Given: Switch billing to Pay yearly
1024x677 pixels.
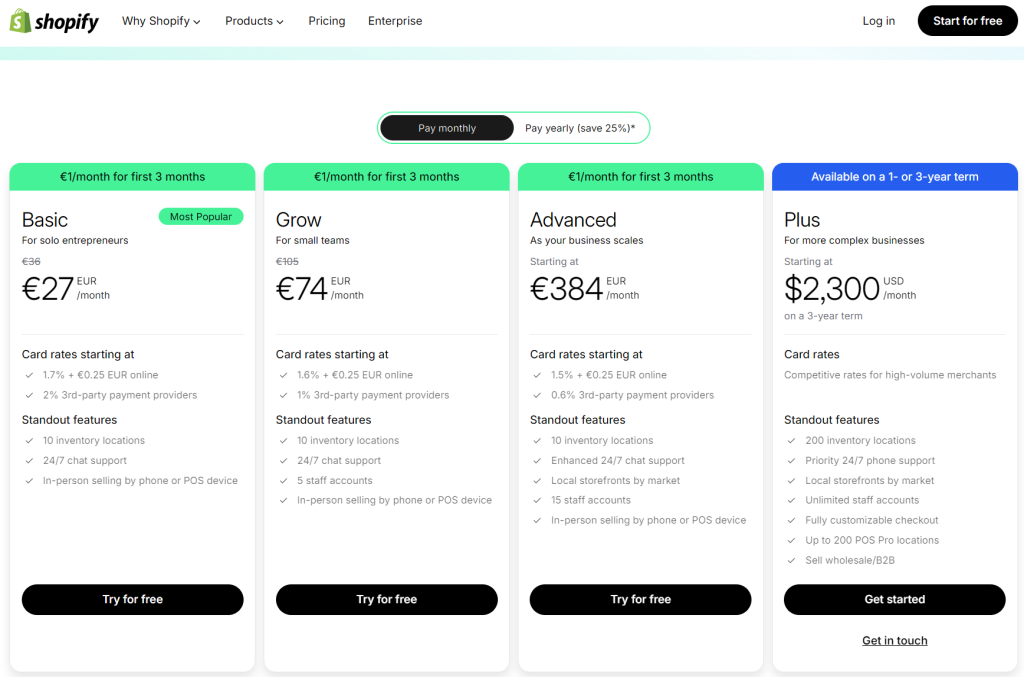Looking at the screenshot, I should tap(580, 128).
